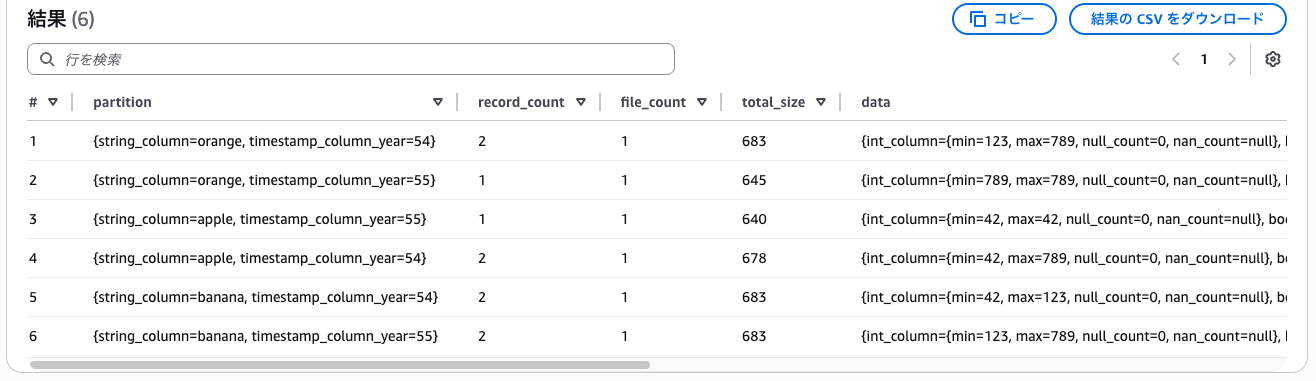Focus the 行を検索 search field

click(x=351, y=59)
